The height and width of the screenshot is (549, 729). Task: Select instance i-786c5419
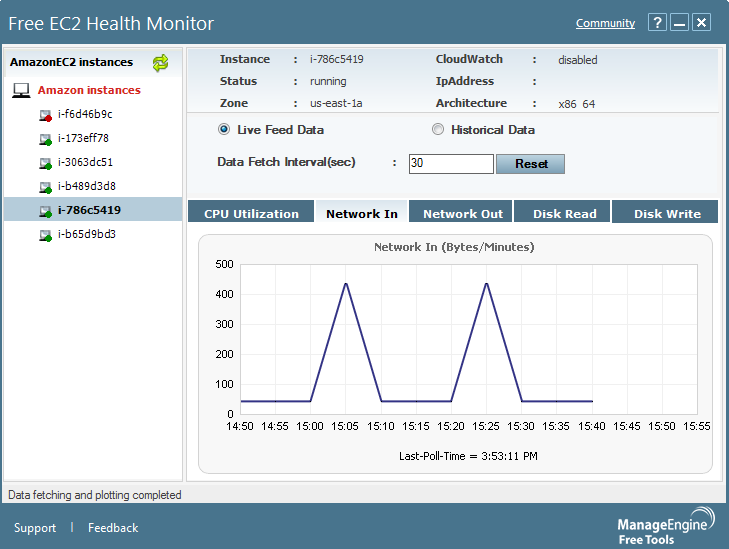[89, 210]
